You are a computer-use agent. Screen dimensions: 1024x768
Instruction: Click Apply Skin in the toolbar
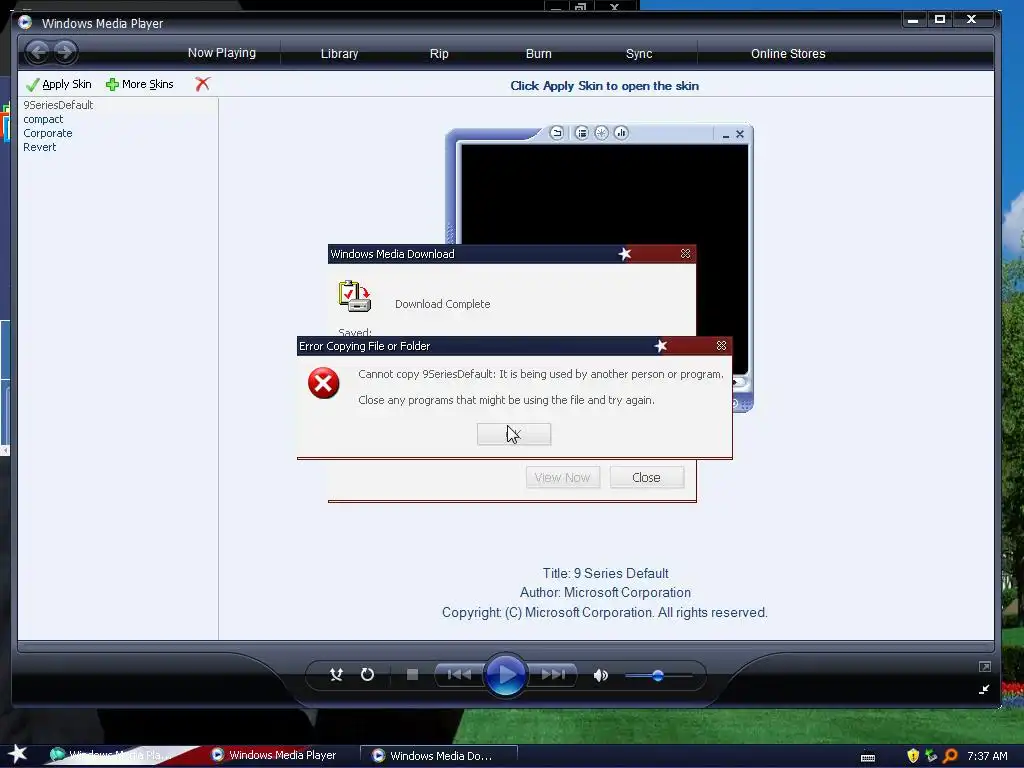click(x=59, y=84)
